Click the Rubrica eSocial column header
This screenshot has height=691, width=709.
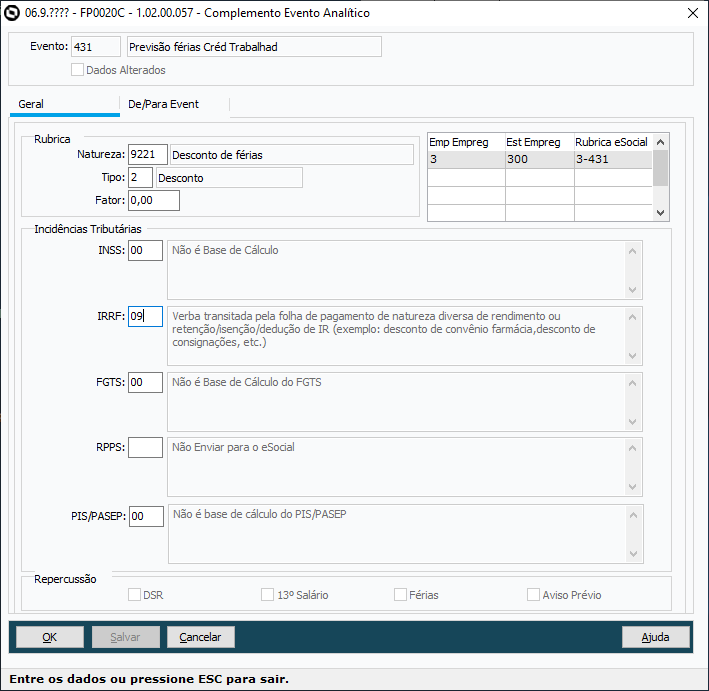(x=613, y=142)
